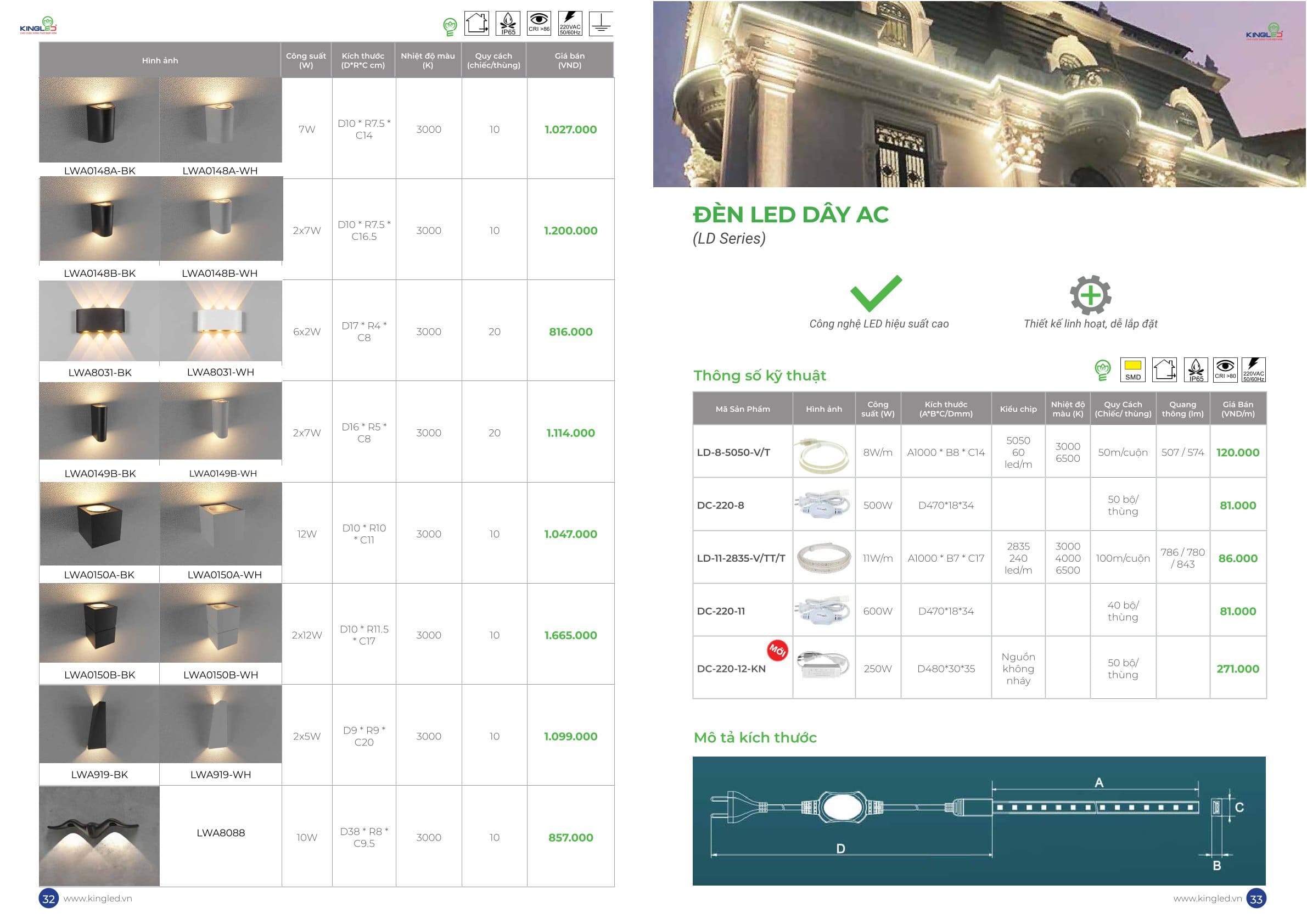Click the LWA8031-BK lamp image

coord(99,321)
